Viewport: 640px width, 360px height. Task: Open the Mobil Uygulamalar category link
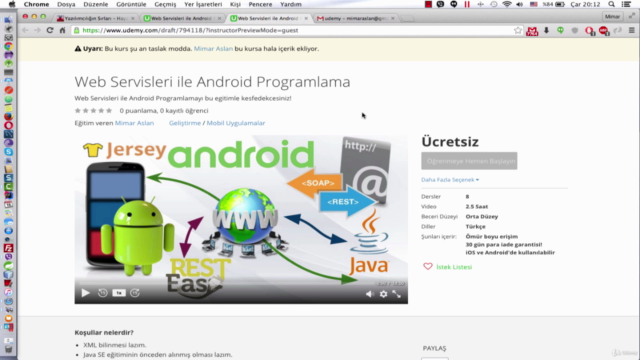[236, 123]
